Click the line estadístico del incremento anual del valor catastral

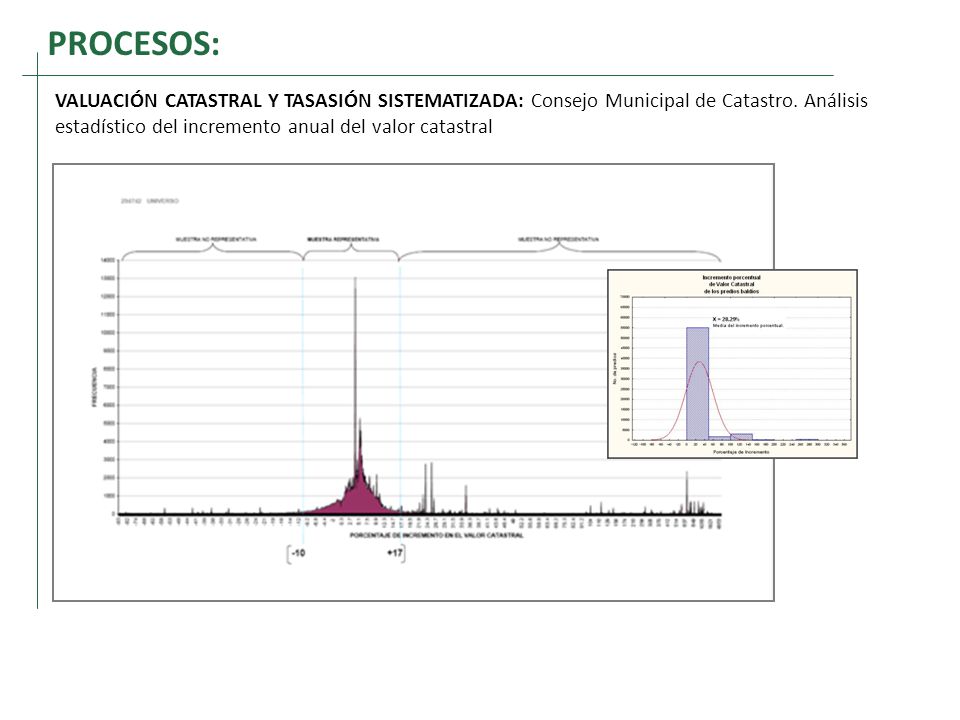(x=274, y=127)
